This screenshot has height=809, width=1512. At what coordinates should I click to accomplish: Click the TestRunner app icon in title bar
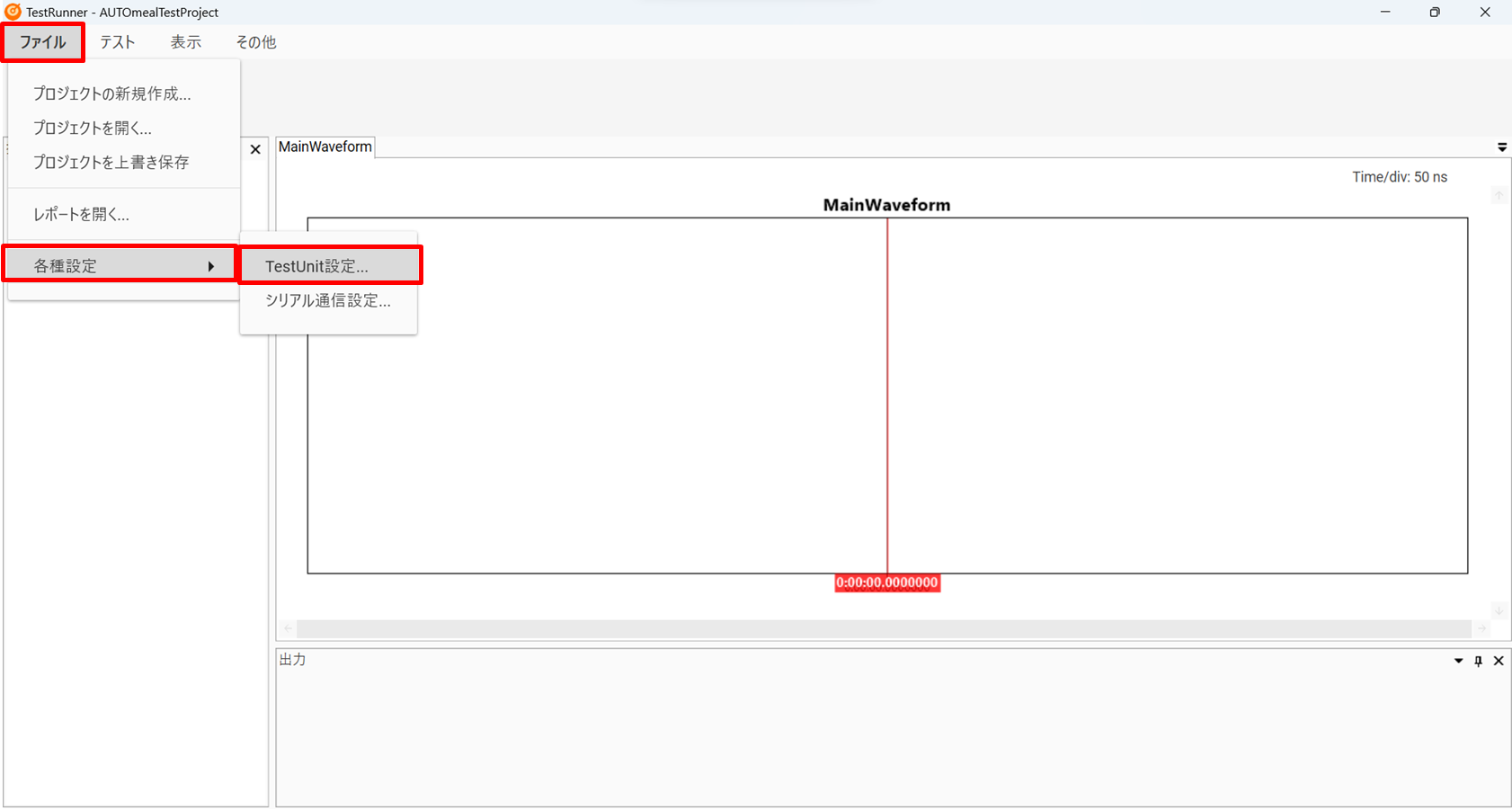tap(13, 12)
